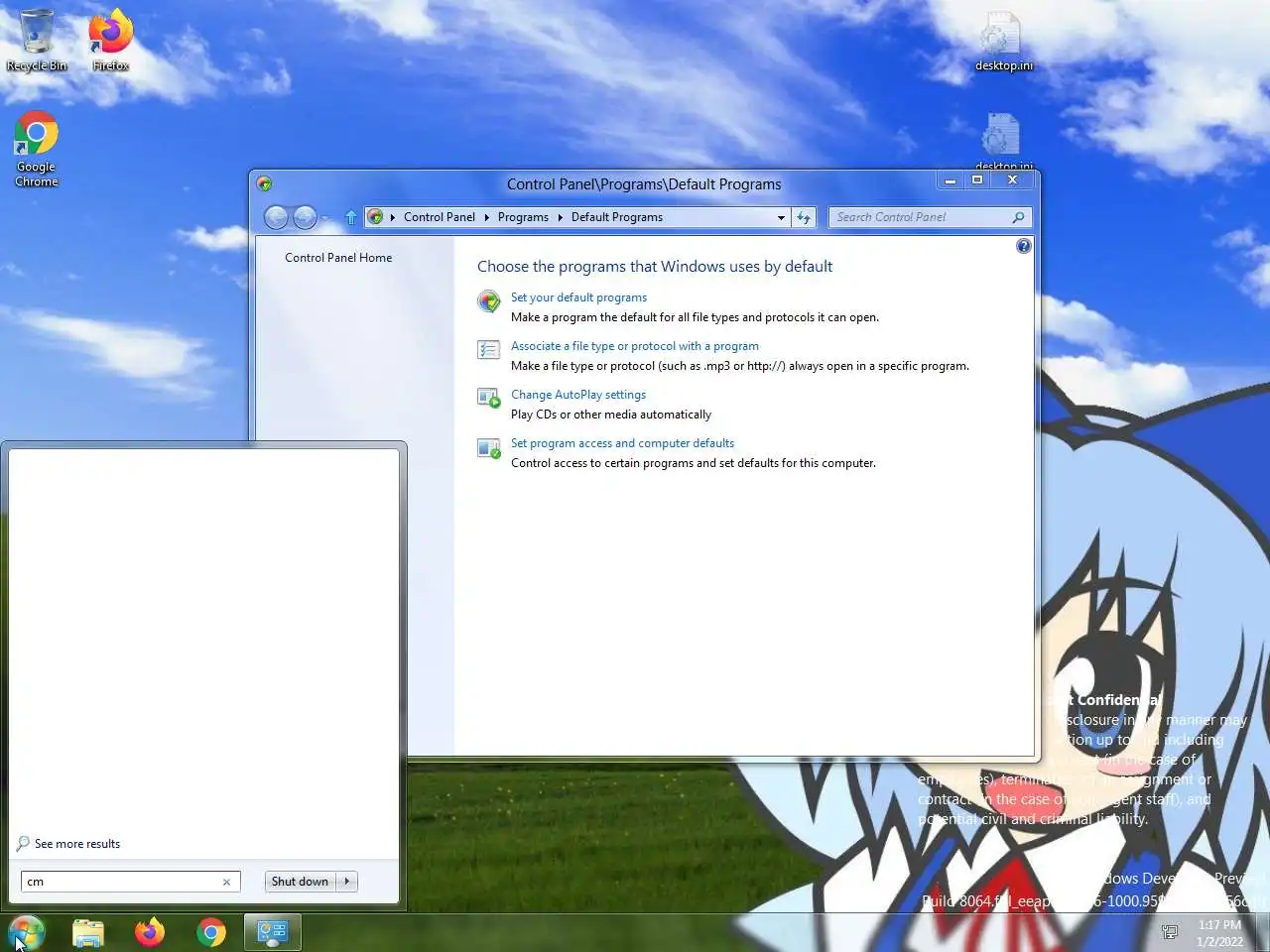This screenshot has width=1270, height=952.
Task: Click the Forward arrow in Control Panel
Action: pyautogui.click(x=306, y=217)
